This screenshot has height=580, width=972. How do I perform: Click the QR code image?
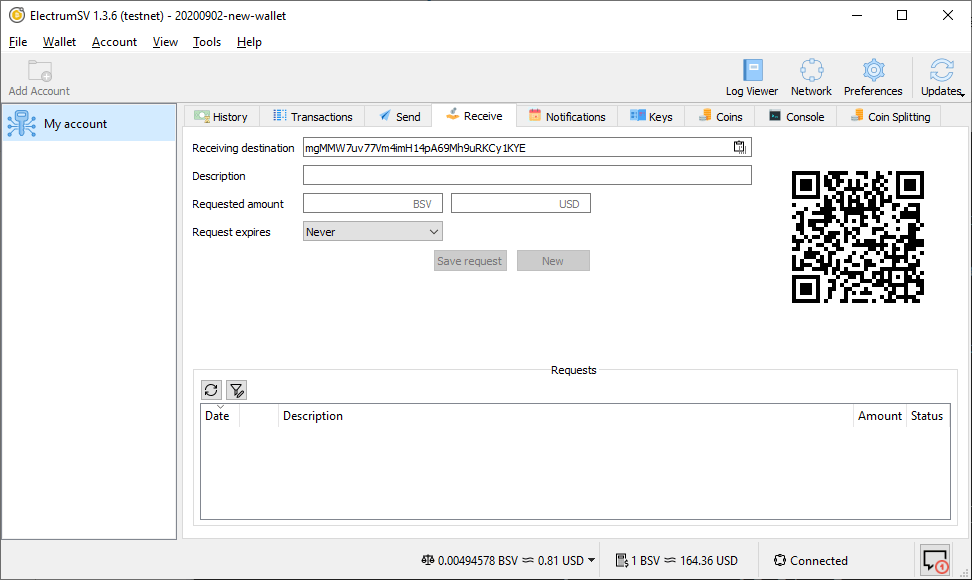857,237
